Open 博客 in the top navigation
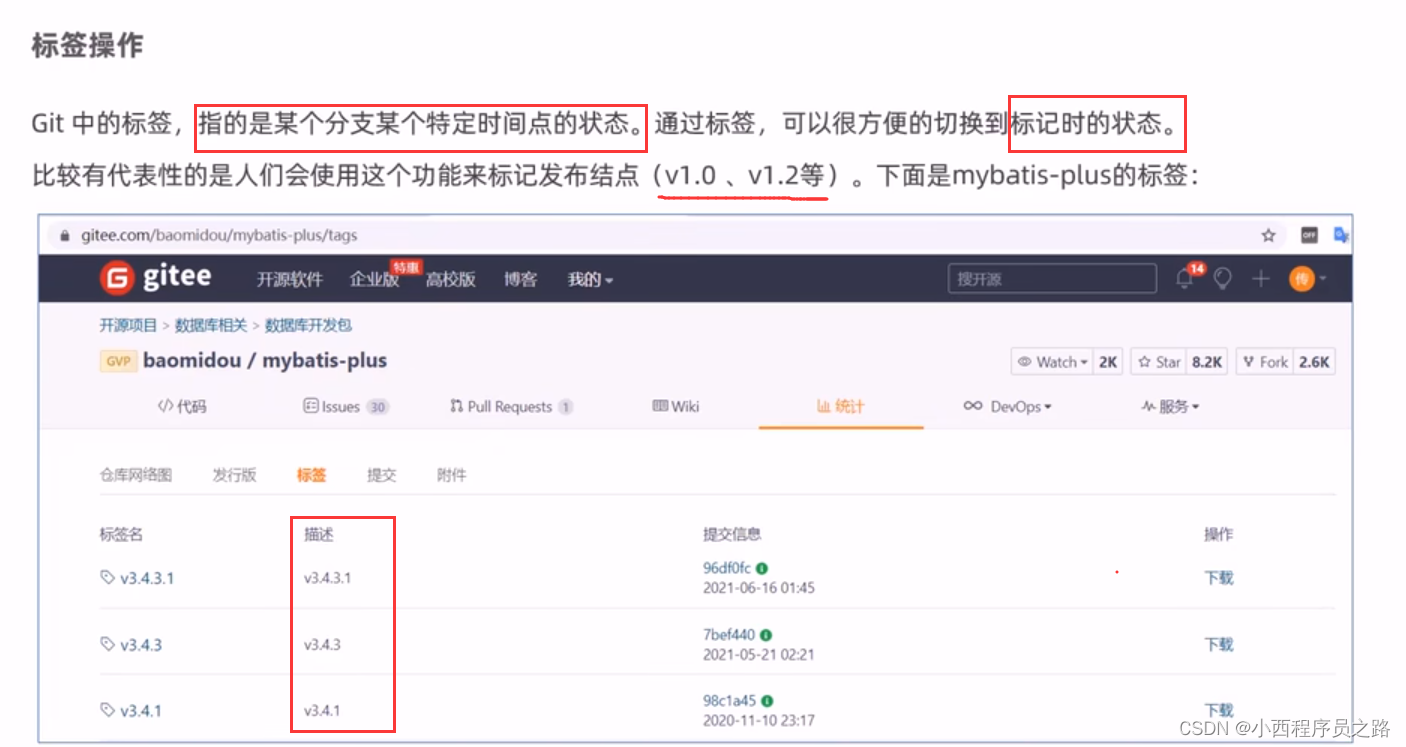The width and height of the screenshot is (1406, 747). pyautogui.click(x=520, y=279)
